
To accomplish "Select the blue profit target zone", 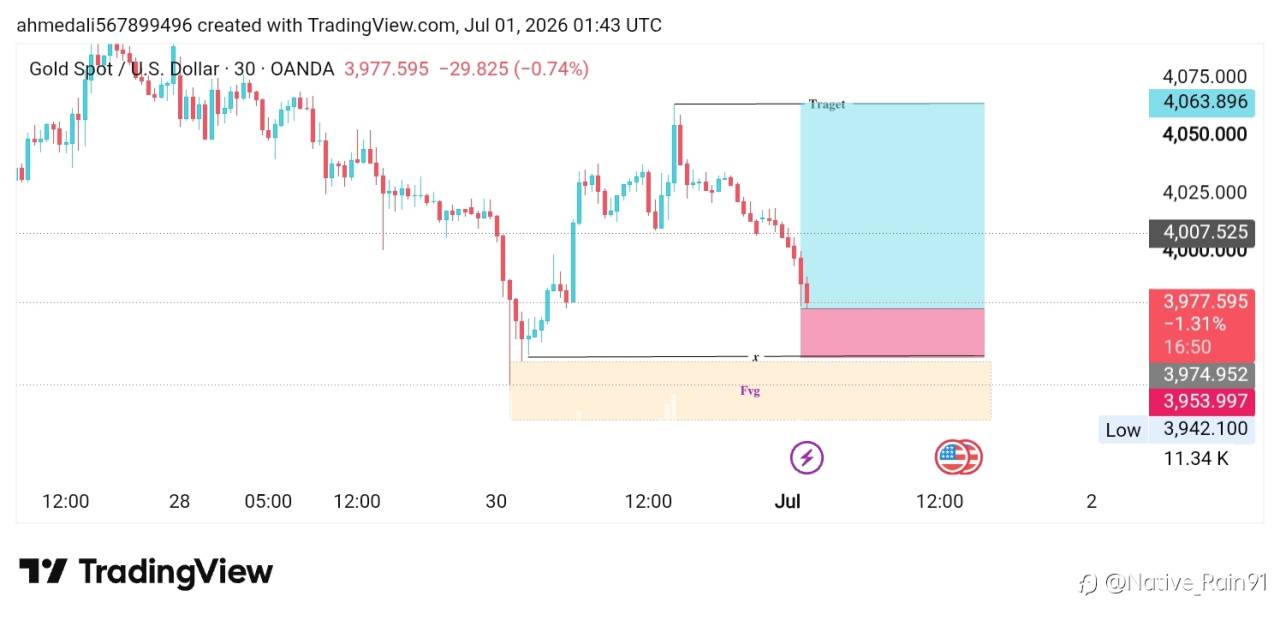I will (893, 206).
